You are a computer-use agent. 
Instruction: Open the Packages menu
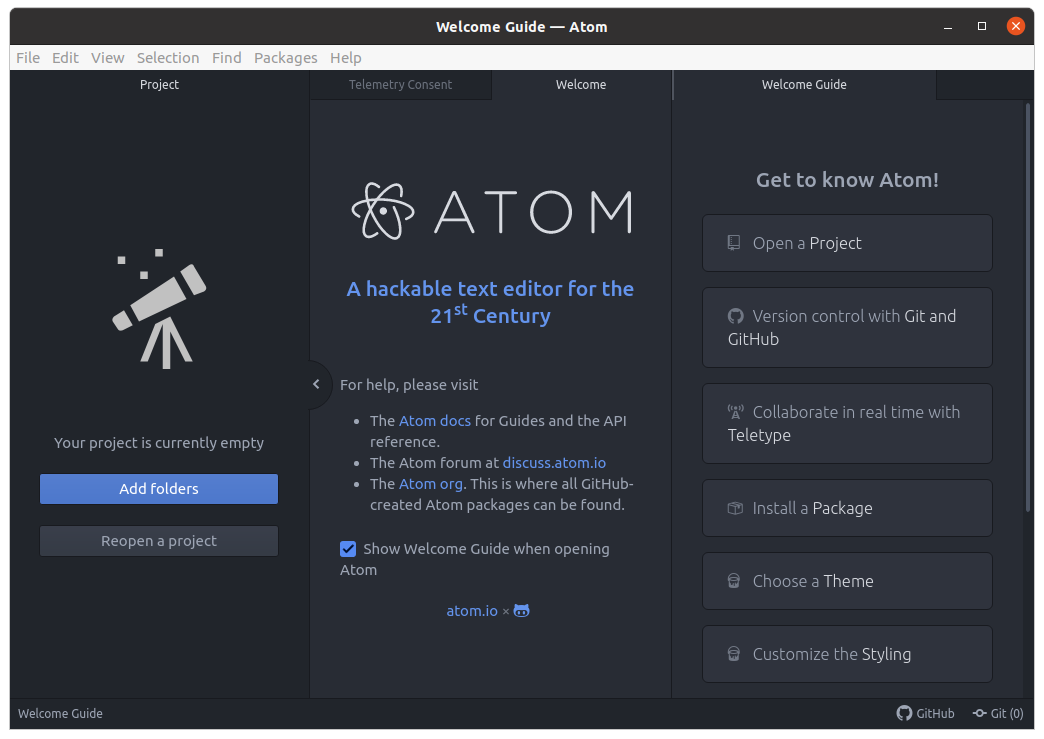pyautogui.click(x=286, y=58)
